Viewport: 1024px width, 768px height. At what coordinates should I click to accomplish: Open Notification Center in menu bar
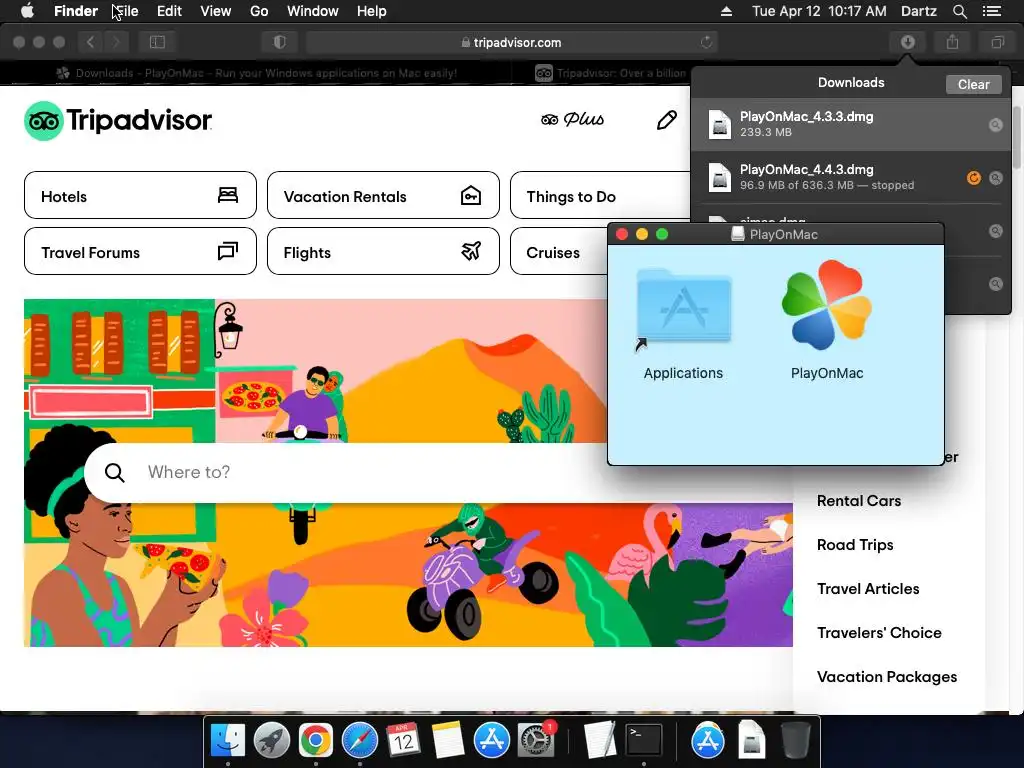click(x=991, y=11)
